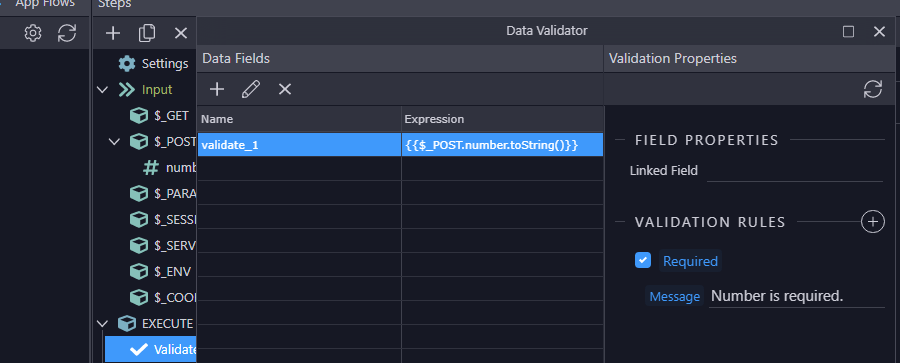
Task: Sort by Expression column header
Action: tap(502, 119)
